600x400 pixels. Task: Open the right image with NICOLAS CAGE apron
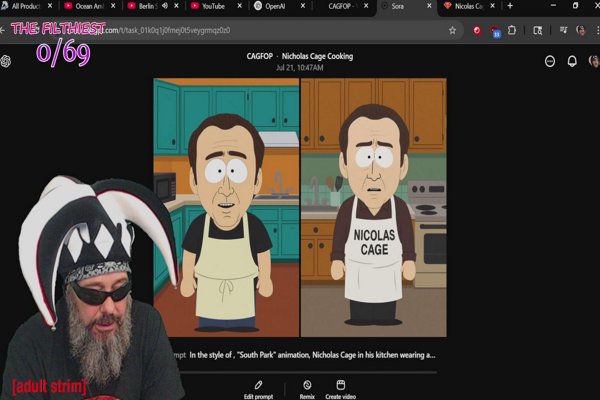pos(373,207)
